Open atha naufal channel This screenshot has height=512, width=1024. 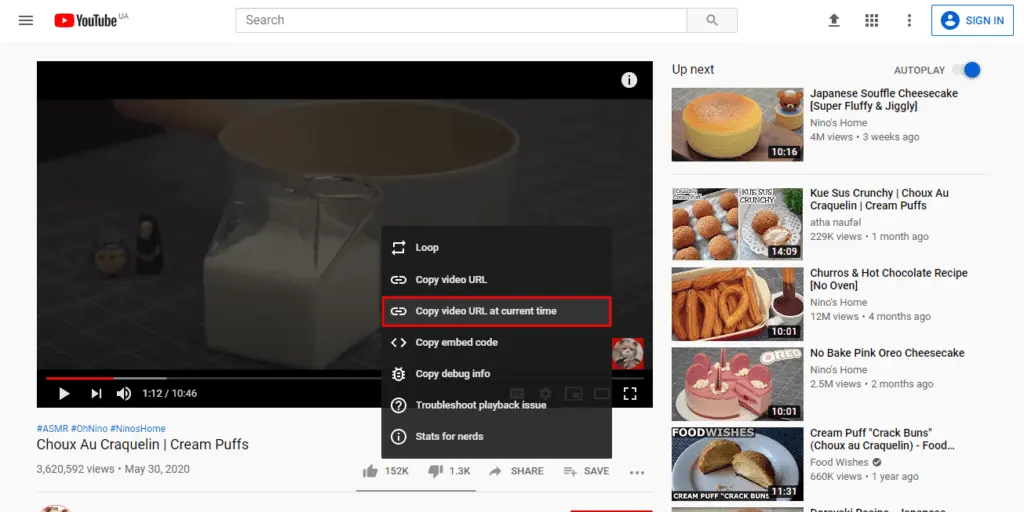(836, 222)
